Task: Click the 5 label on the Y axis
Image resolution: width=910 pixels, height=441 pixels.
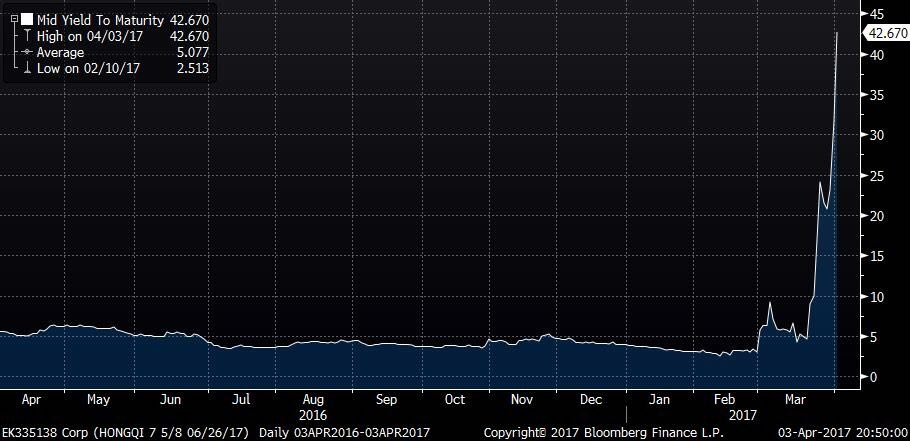Action: (x=873, y=337)
